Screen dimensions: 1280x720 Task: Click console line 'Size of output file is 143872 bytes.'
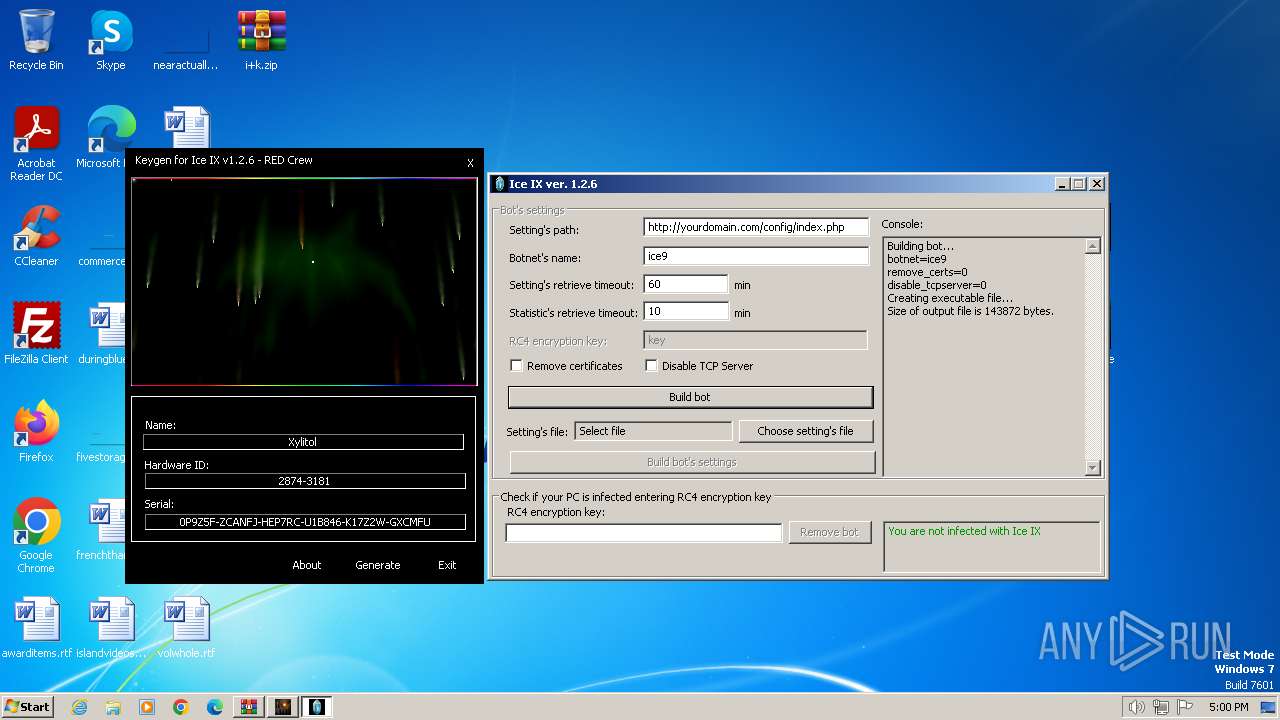tap(970, 311)
